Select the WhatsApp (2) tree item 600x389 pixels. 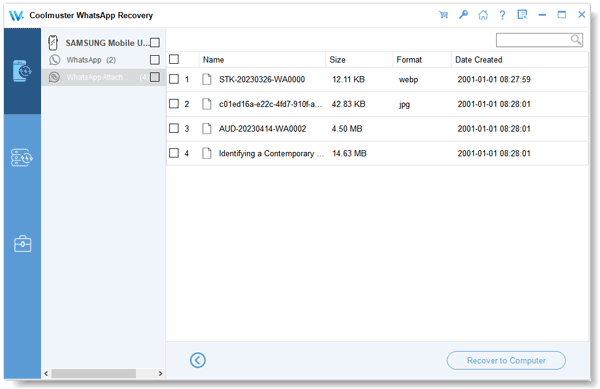click(91, 60)
